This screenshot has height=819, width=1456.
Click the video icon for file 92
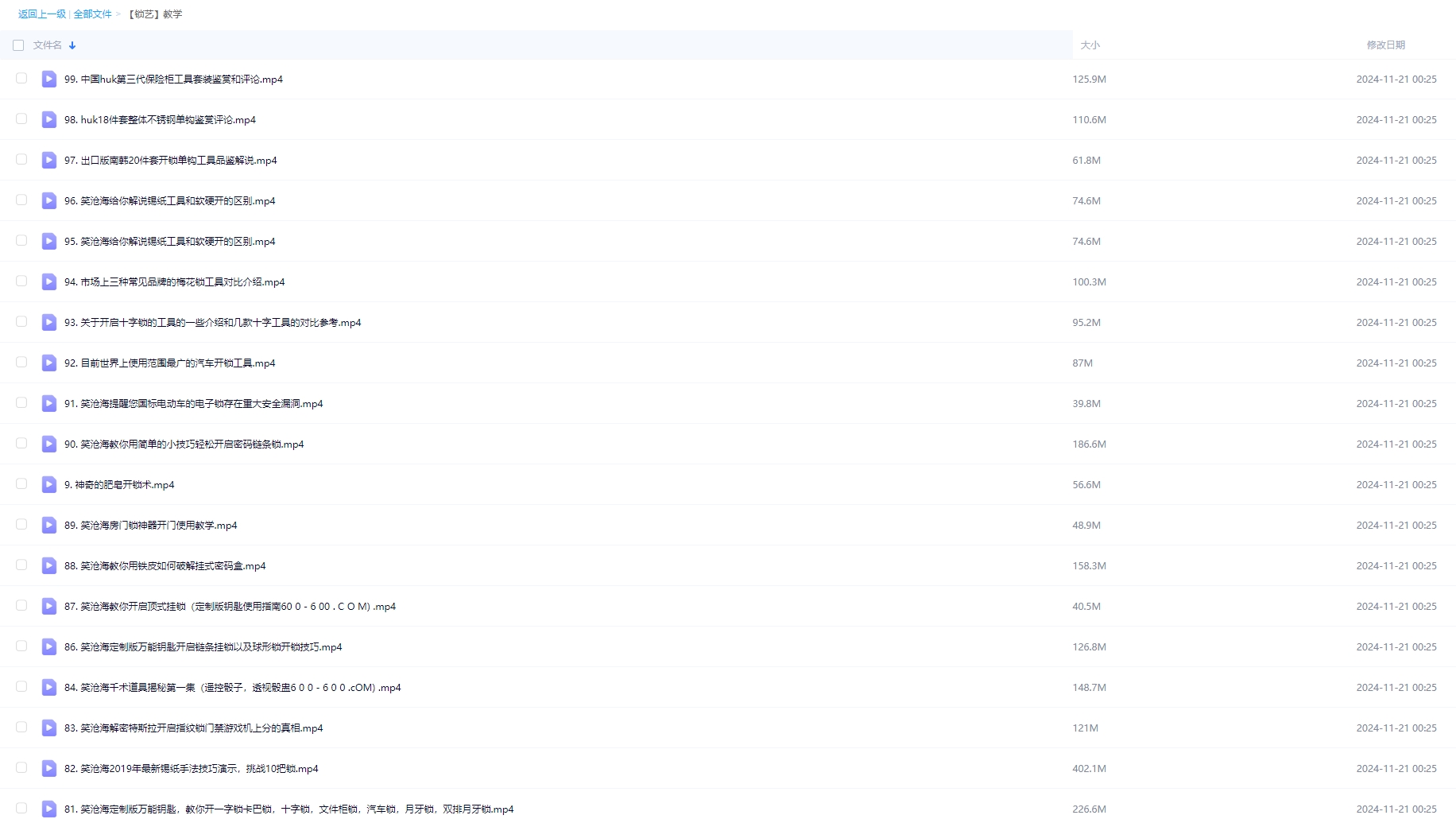49,363
